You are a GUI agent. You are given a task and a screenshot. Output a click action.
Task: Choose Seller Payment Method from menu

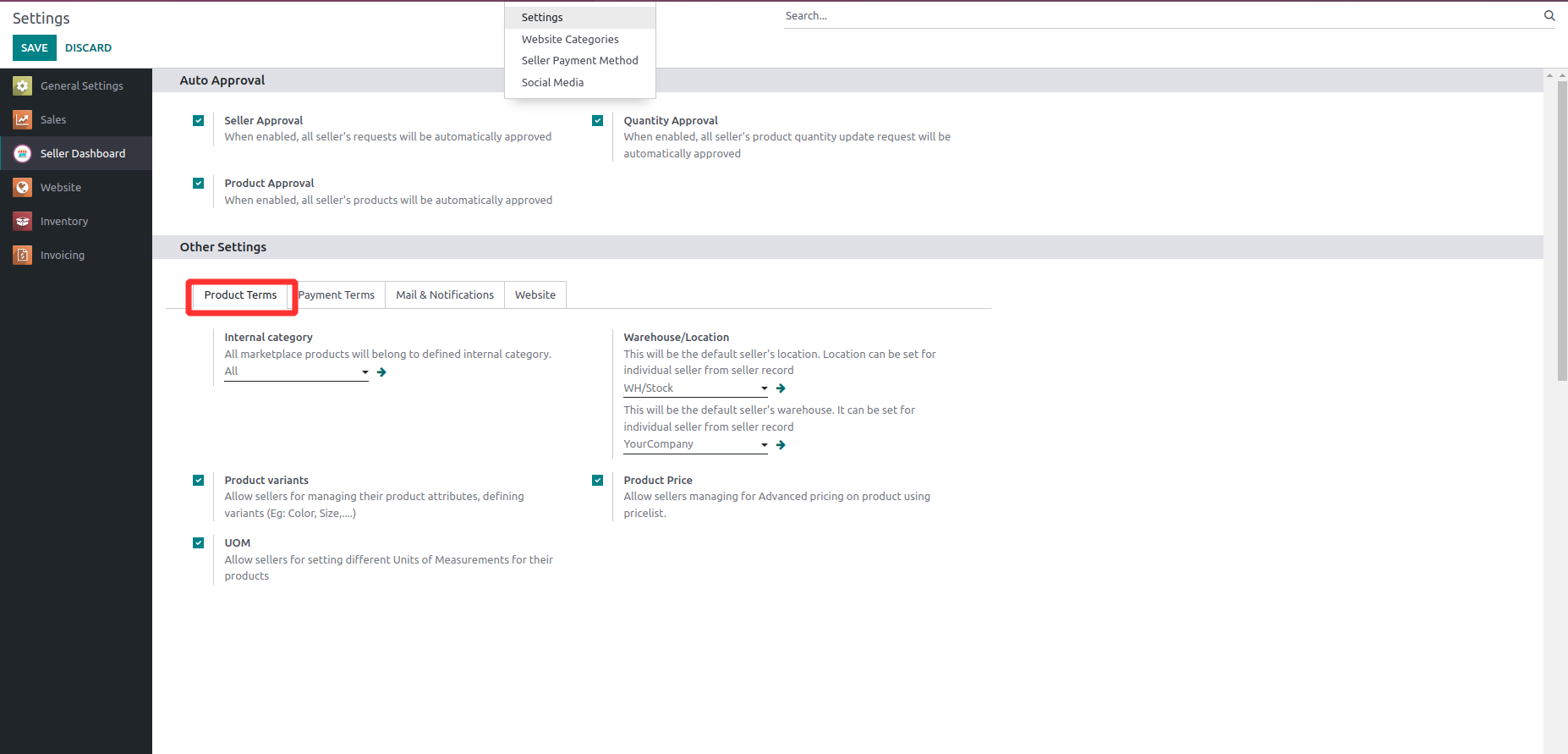579,61
